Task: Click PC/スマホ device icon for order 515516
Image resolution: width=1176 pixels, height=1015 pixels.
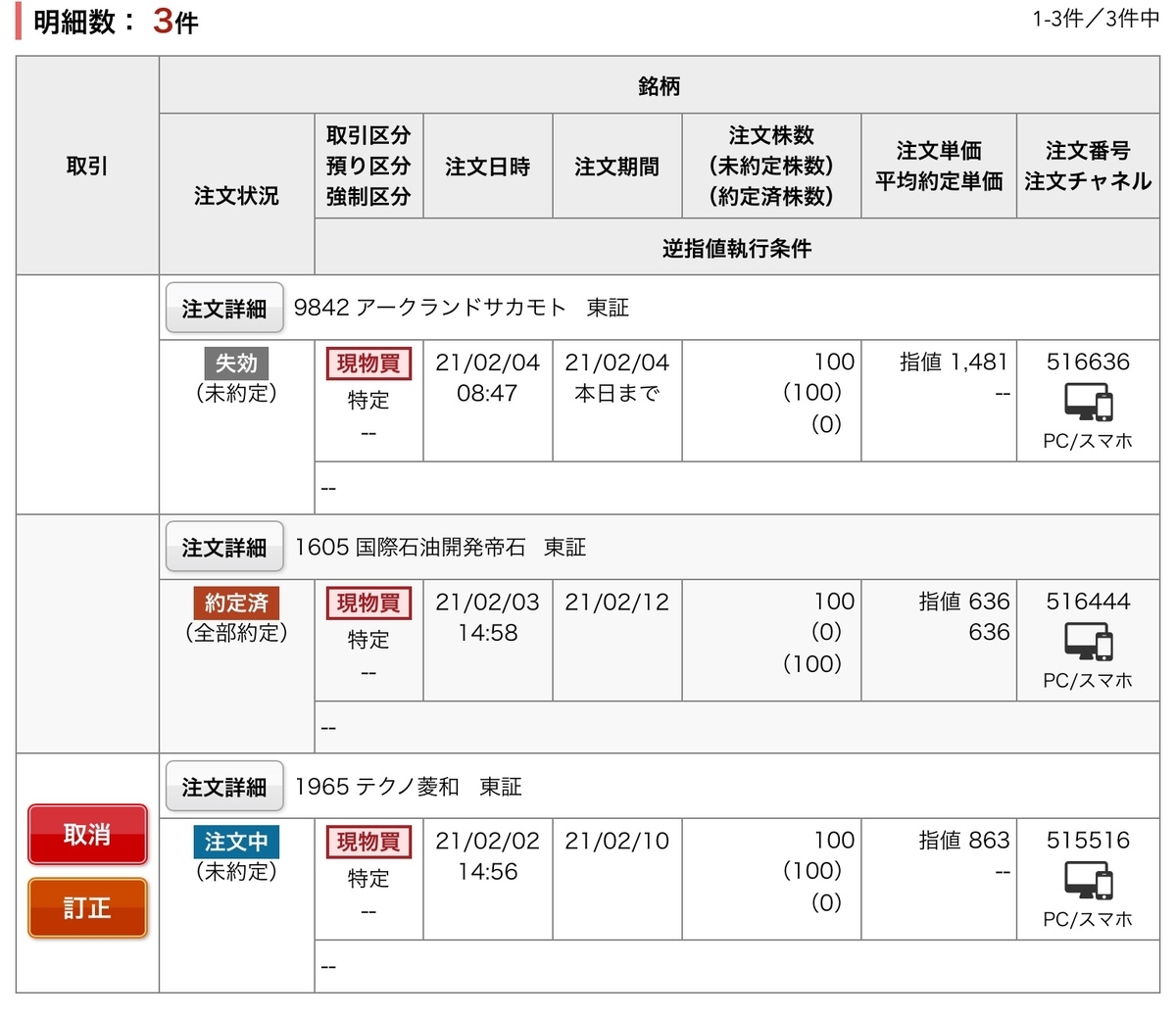Action: coord(1089,881)
